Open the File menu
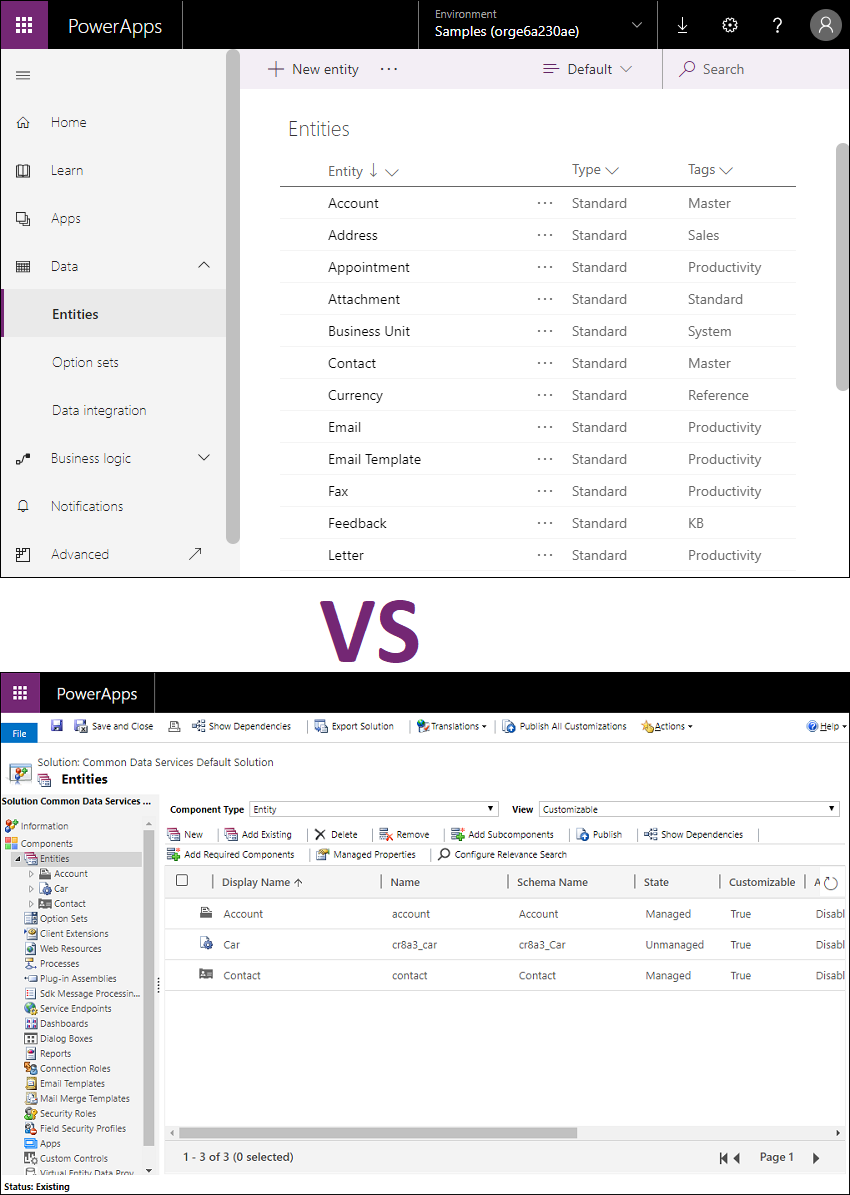Screen dimensions: 850x1195 19,732
